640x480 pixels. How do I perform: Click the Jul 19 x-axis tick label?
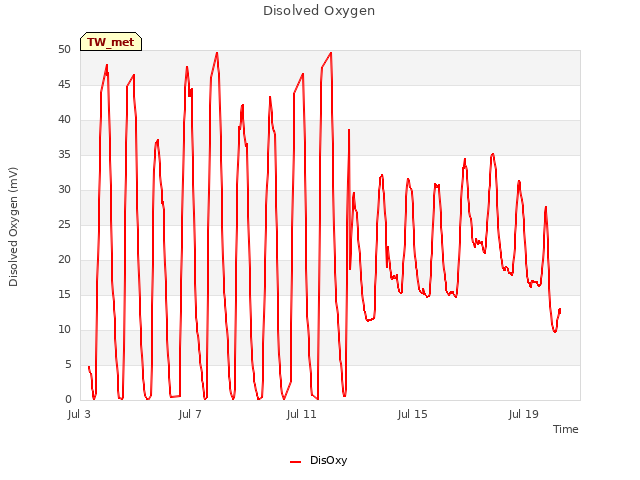click(524, 414)
